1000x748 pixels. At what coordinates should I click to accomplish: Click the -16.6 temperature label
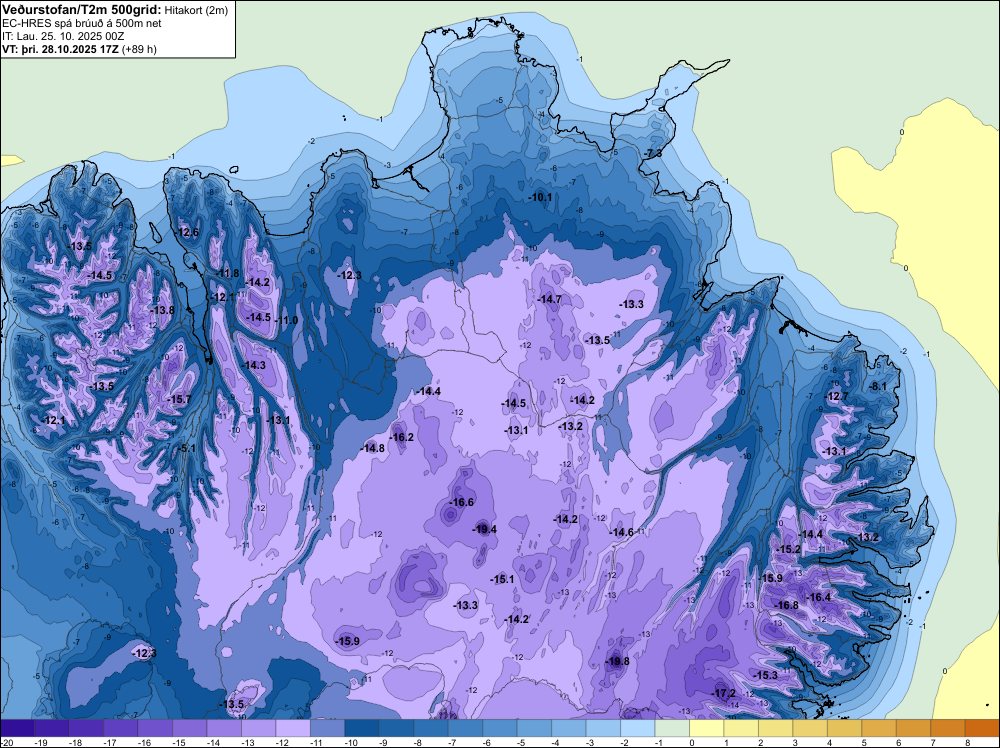tap(461, 502)
